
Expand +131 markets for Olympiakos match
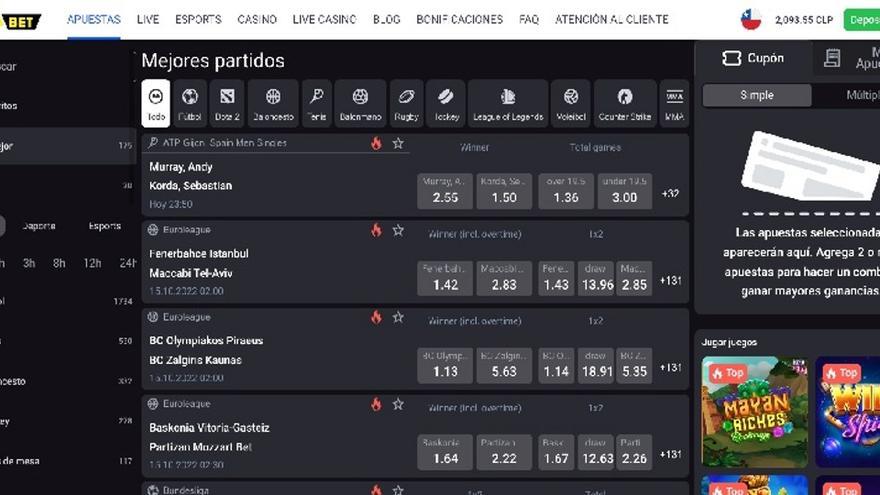point(671,368)
